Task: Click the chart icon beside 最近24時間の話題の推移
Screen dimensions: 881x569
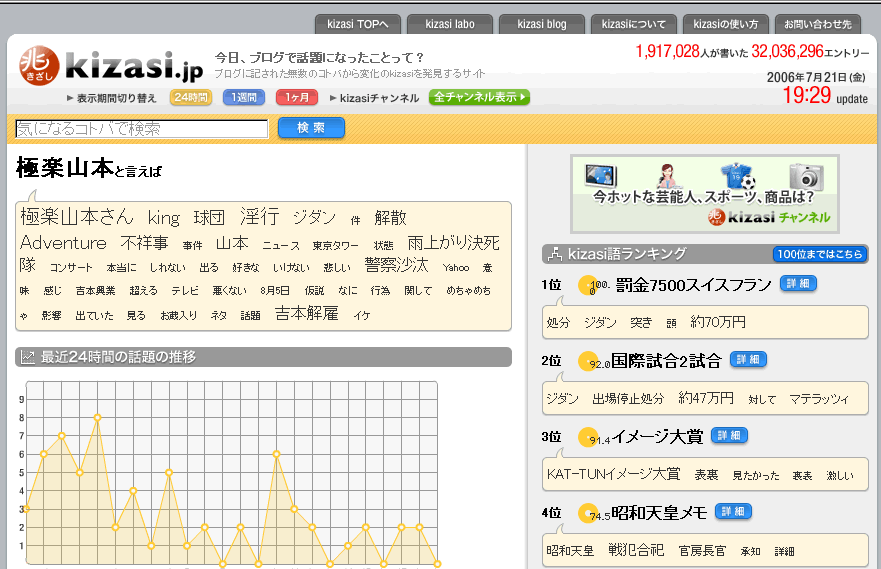Action: click(x=28, y=357)
